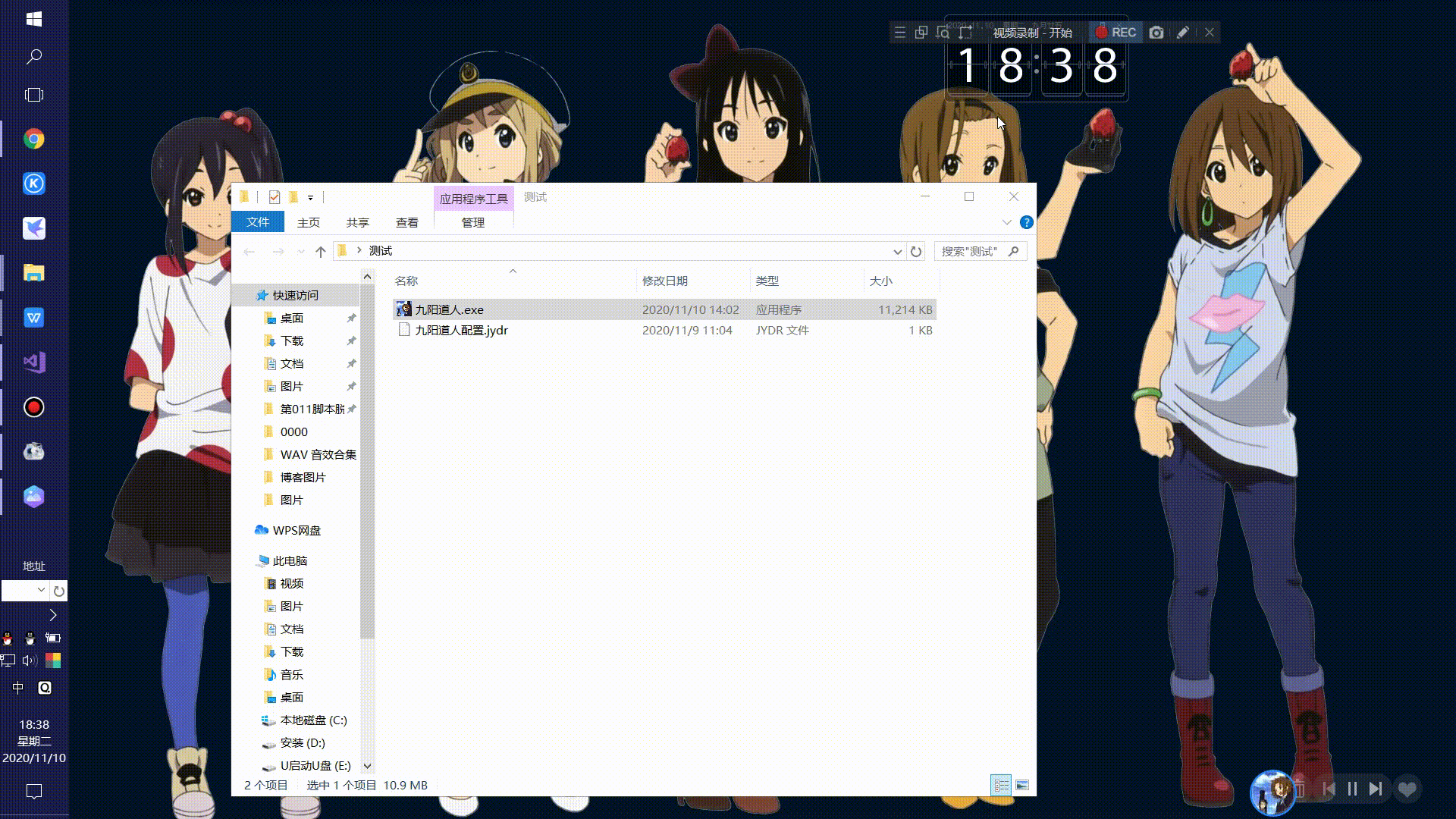Start recording with REC button
This screenshot has height=819, width=1456.
pyautogui.click(x=1116, y=33)
